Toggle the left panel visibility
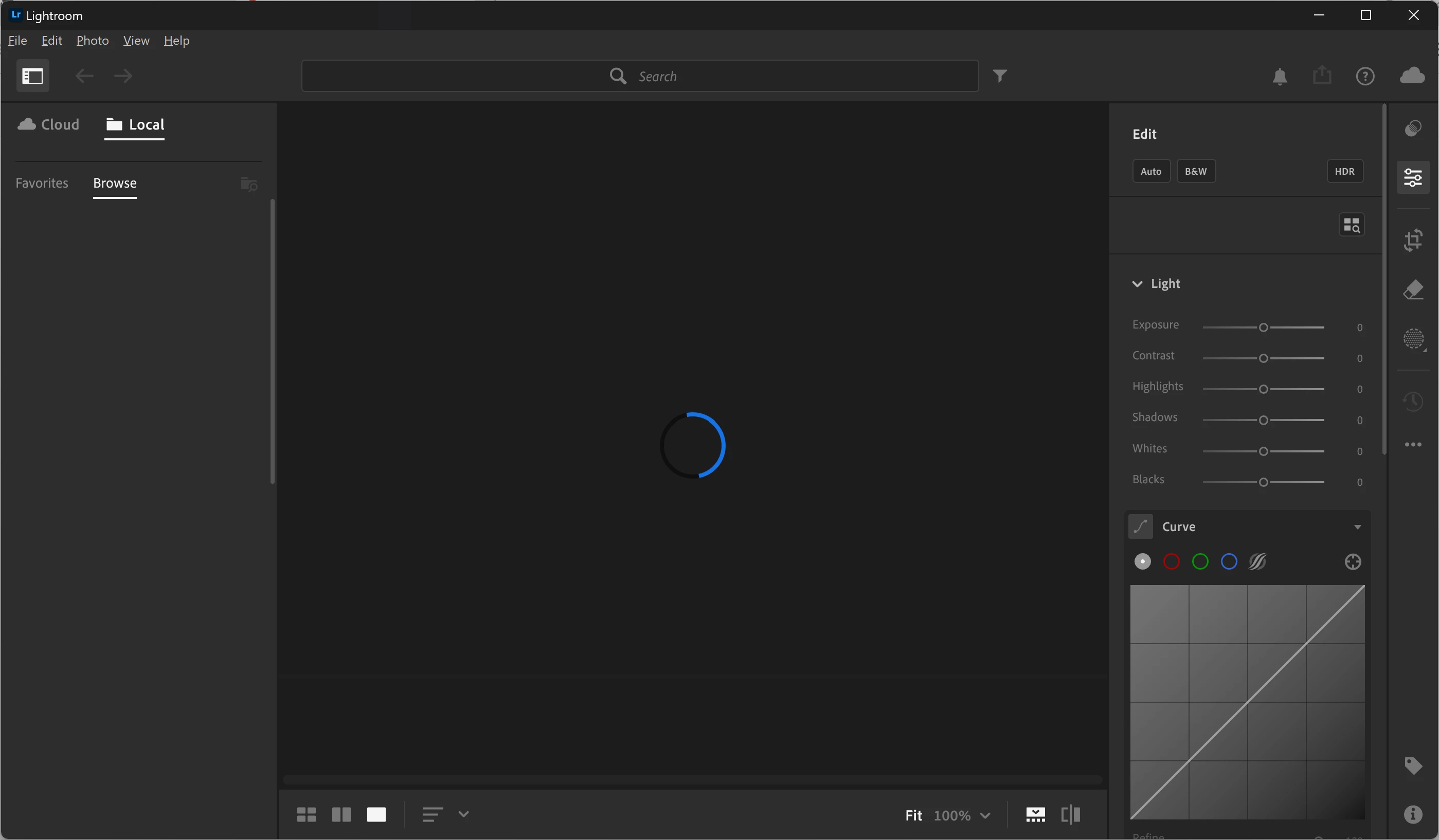 (x=32, y=76)
